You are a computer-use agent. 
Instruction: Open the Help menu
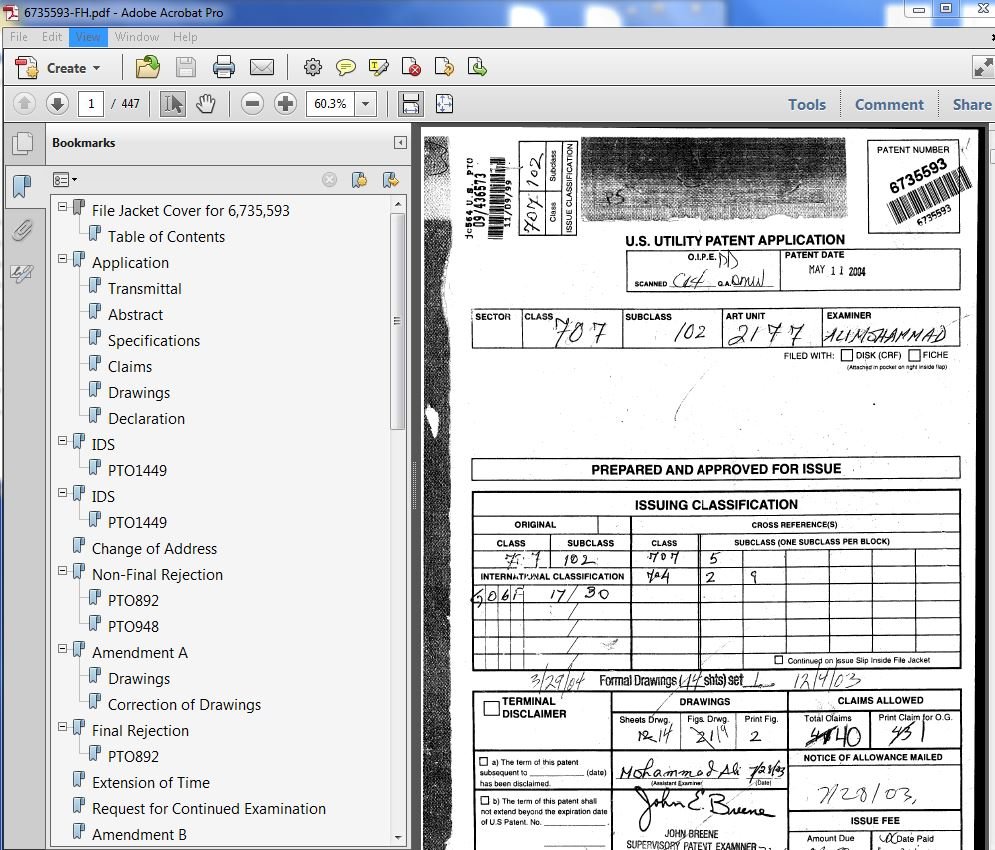pos(185,37)
